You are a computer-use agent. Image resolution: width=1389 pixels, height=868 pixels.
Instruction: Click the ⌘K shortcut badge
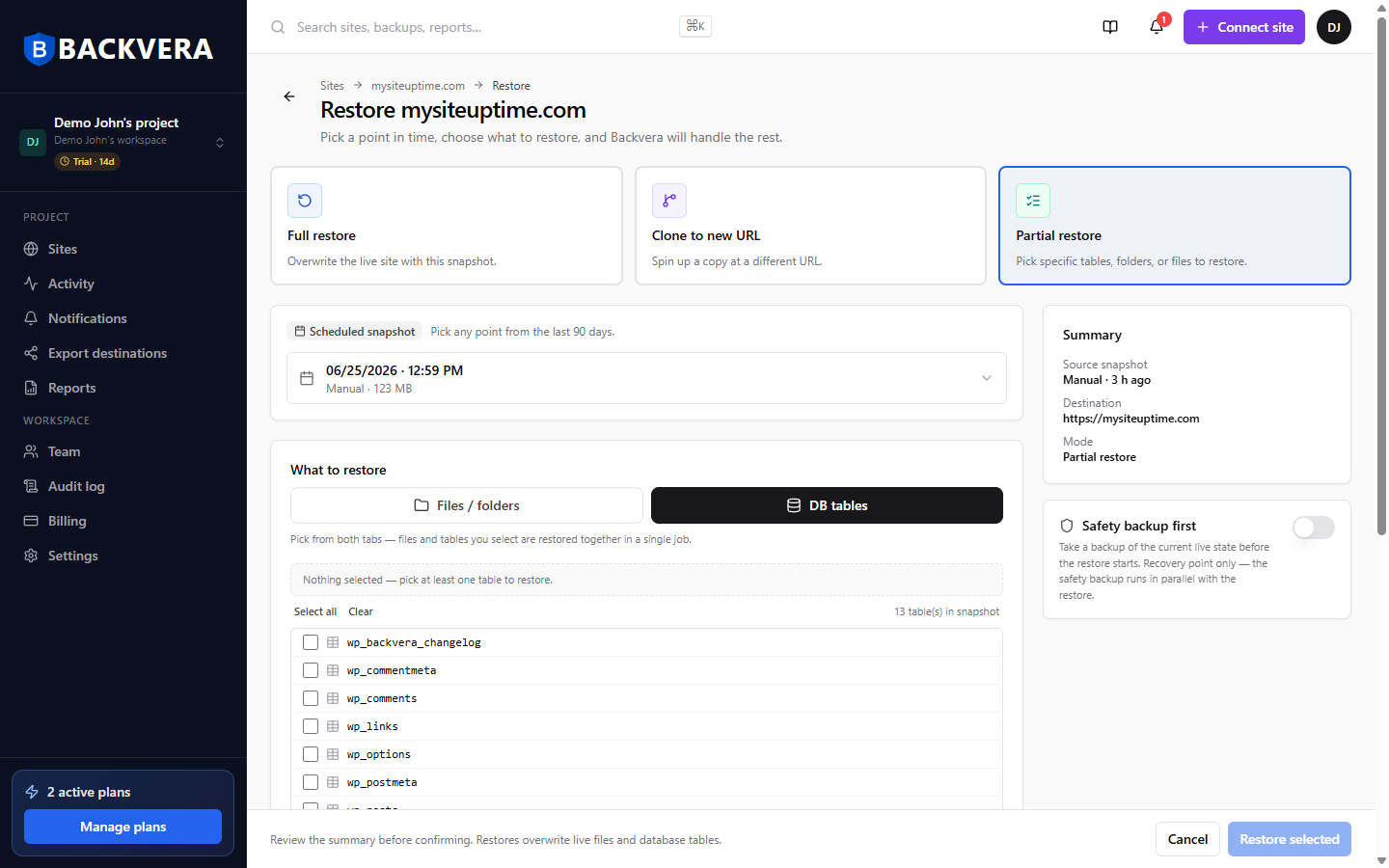(x=695, y=26)
